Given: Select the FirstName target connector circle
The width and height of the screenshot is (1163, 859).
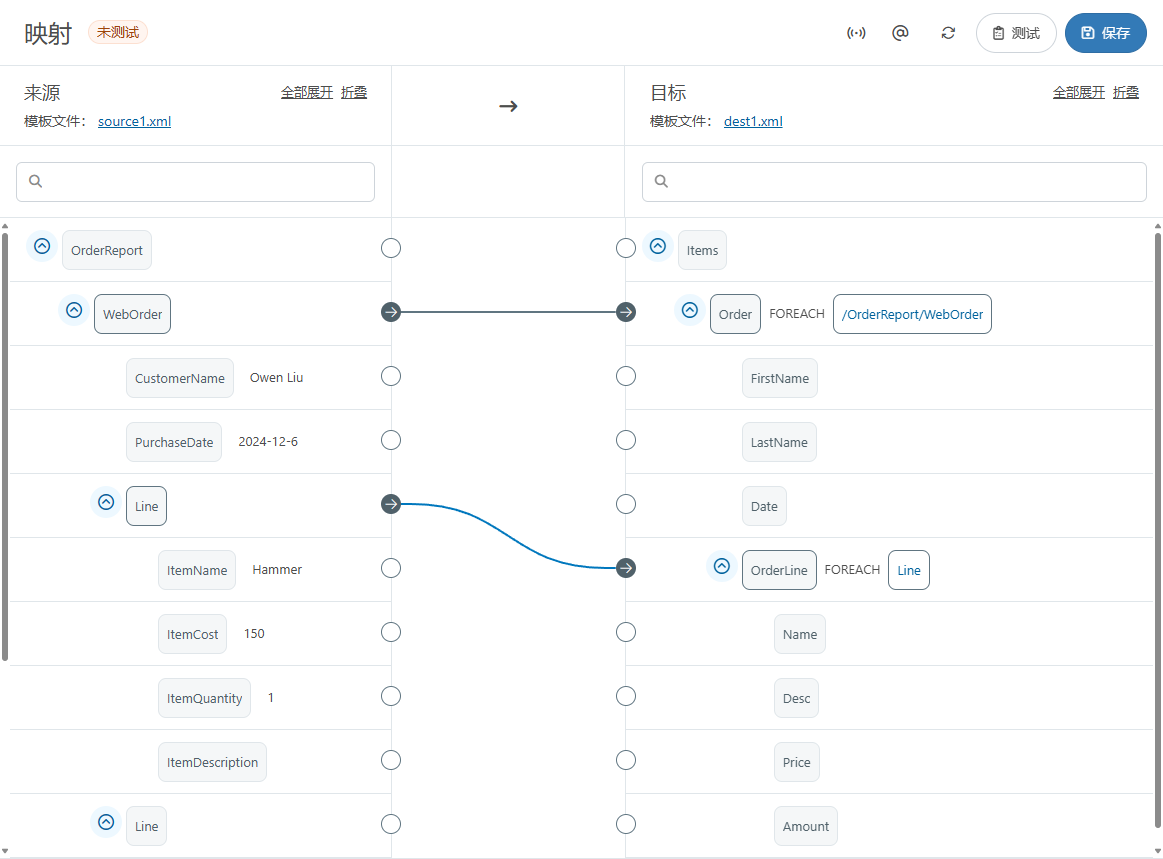Looking at the screenshot, I should pyautogui.click(x=626, y=376).
